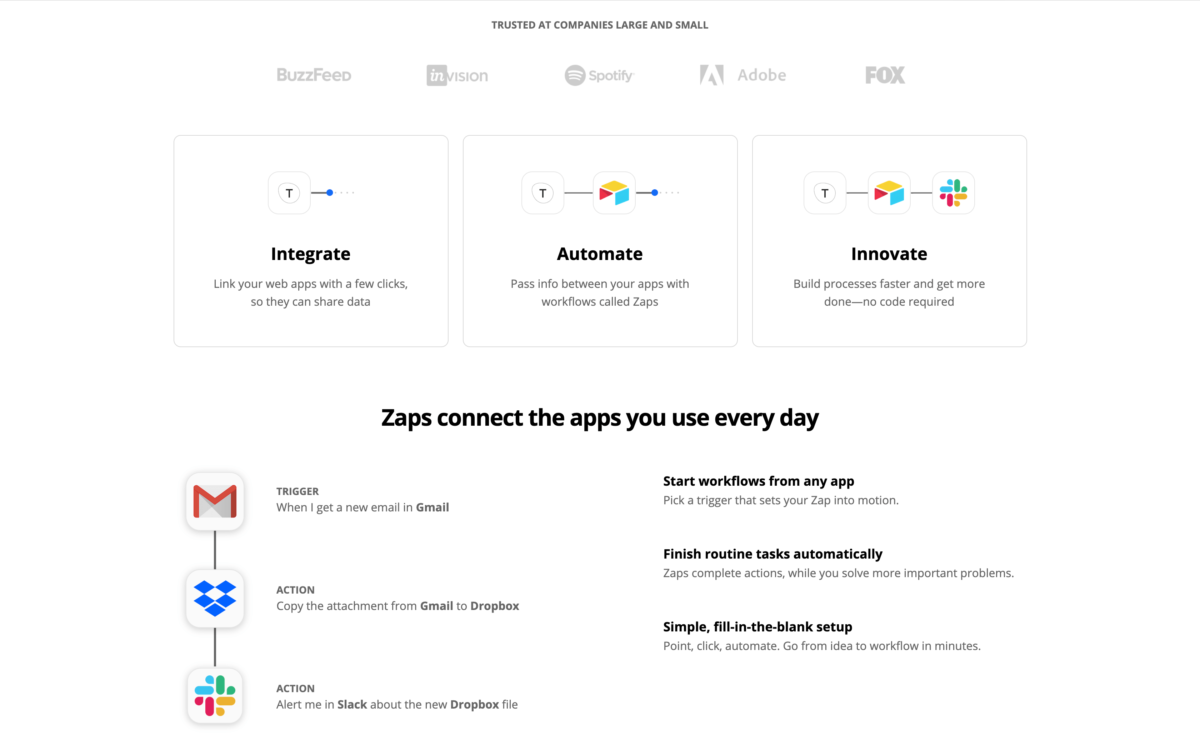Click the bold Dropbox text in Copy action
This screenshot has height=750, width=1200.
click(x=495, y=606)
